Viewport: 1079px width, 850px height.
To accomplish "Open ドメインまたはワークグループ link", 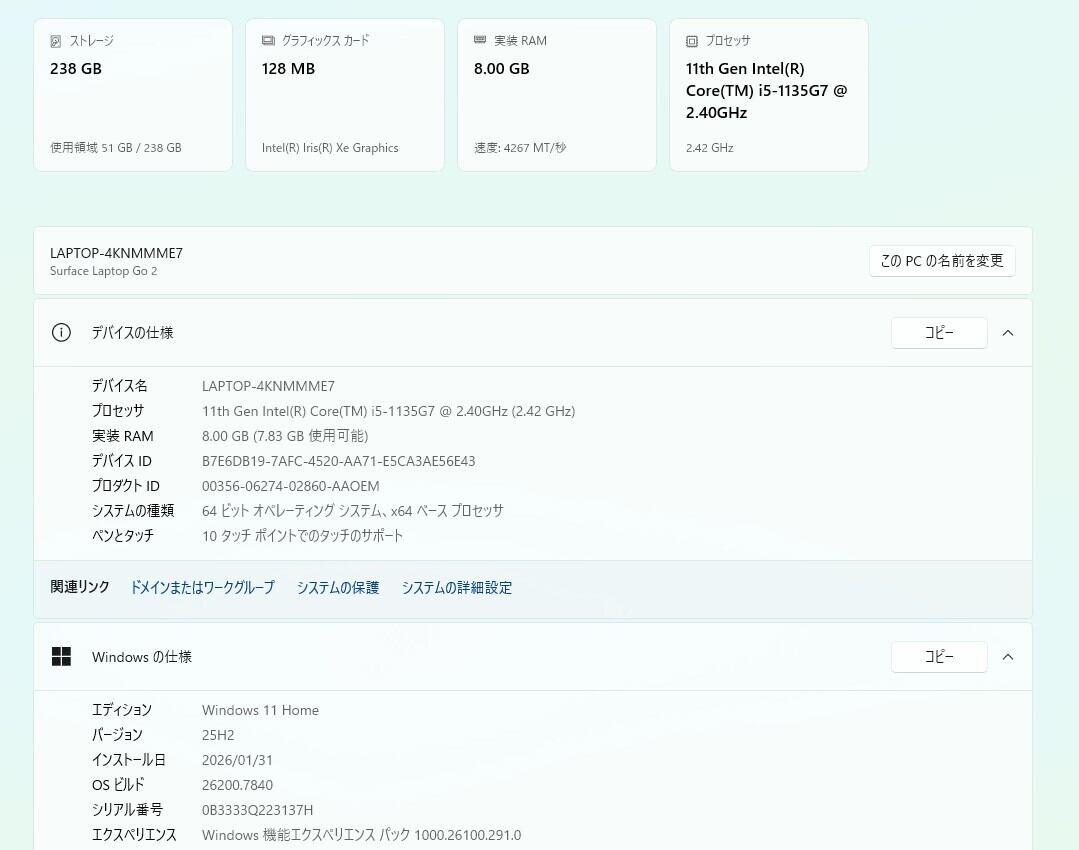I will pos(202,588).
